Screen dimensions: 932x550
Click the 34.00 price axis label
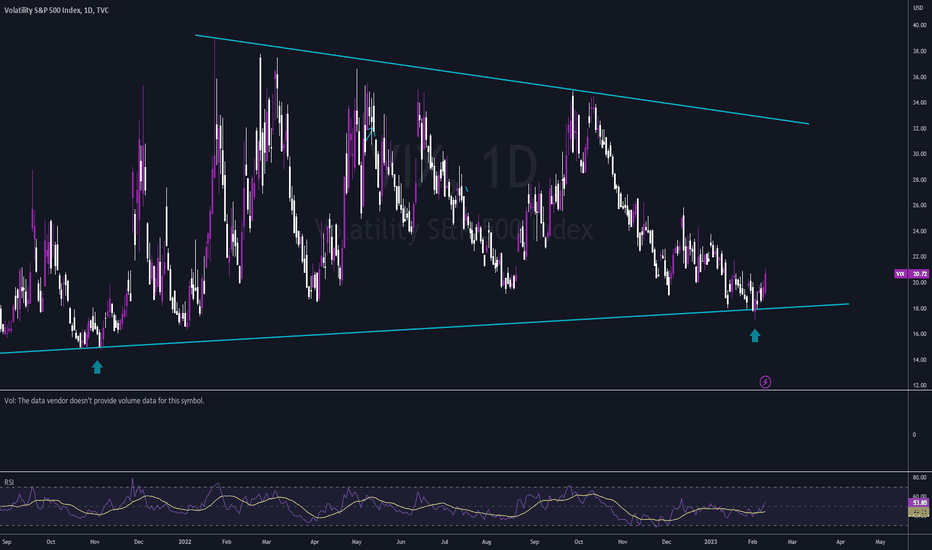tap(920, 103)
